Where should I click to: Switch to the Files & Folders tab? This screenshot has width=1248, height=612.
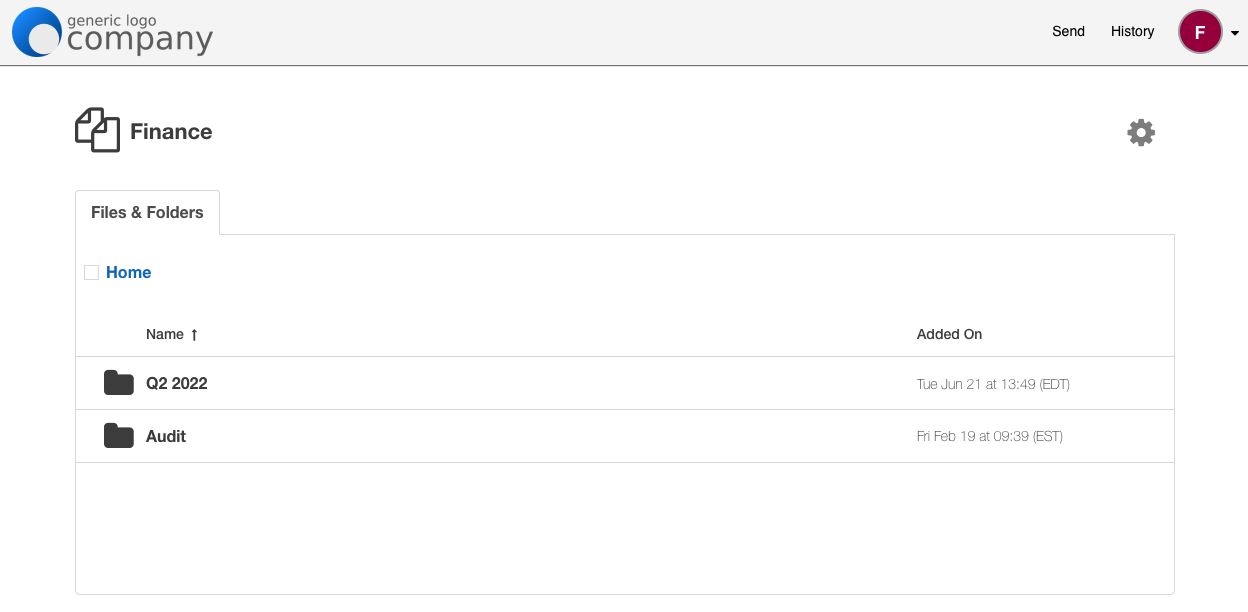tap(147, 212)
